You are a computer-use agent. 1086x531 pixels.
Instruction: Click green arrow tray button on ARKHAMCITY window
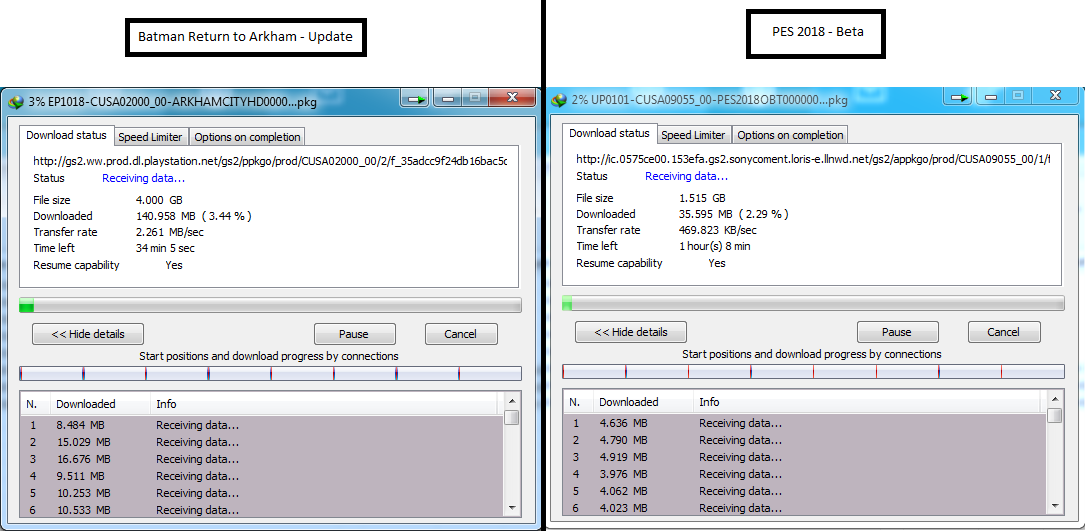tap(416, 98)
